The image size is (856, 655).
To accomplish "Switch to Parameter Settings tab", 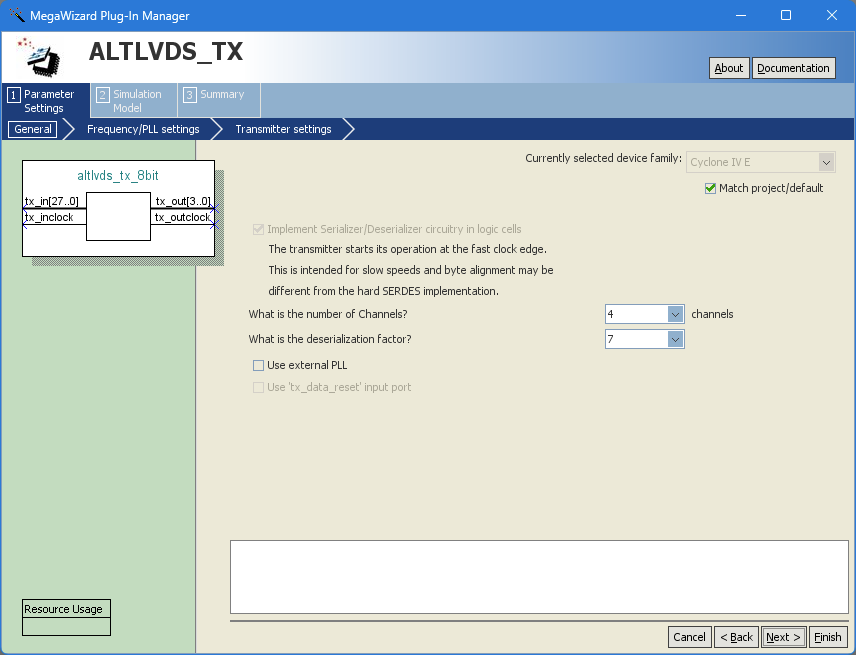I will tap(46, 101).
